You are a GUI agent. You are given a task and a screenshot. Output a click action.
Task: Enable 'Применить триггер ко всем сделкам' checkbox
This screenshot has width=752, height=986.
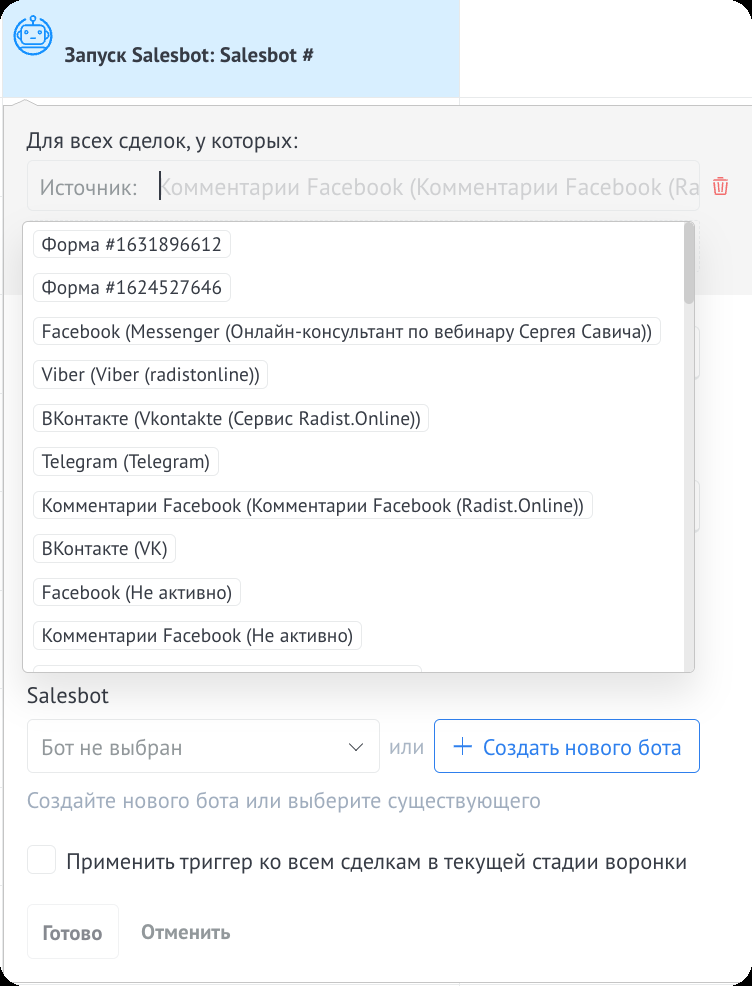pyautogui.click(x=41, y=860)
